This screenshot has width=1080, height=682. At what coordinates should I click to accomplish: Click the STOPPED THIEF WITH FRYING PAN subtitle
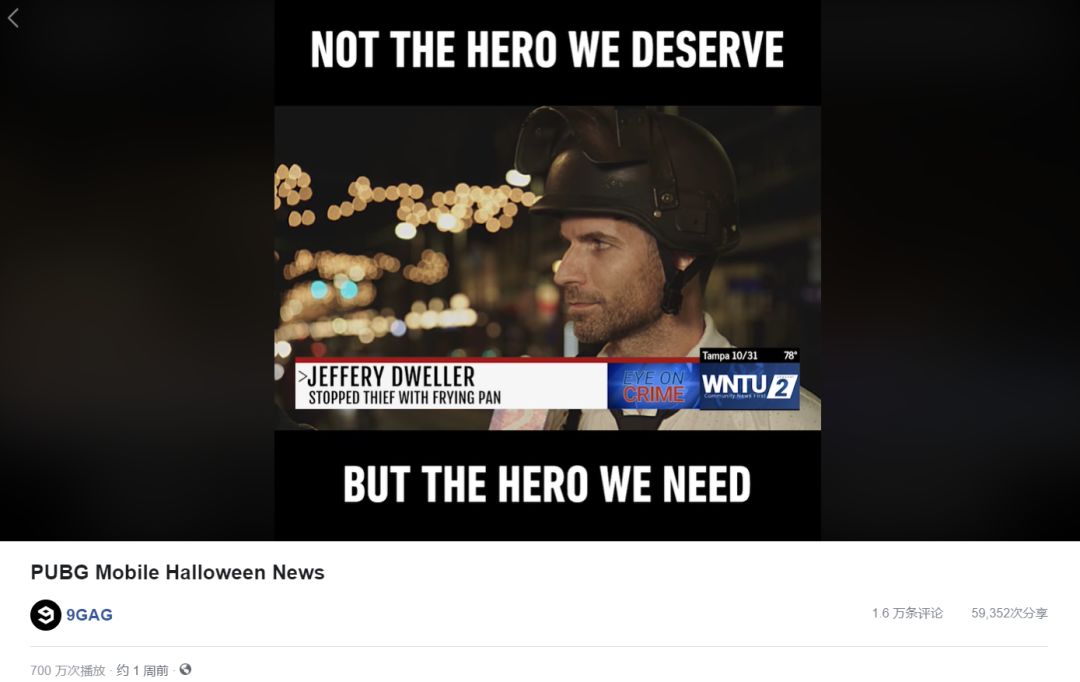click(x=405, y=397)
